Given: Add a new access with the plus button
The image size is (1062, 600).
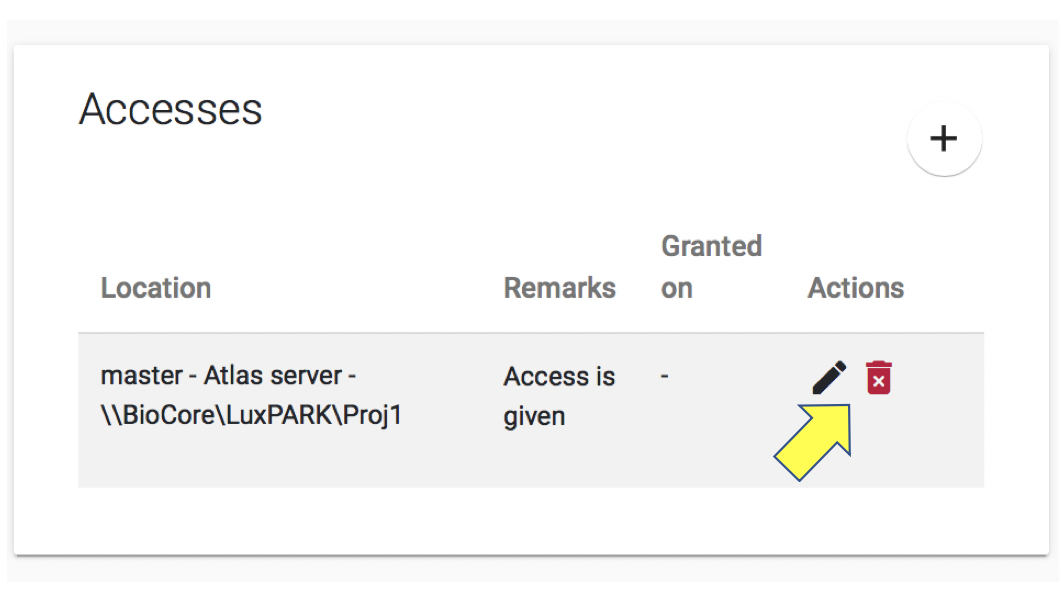Looking at the screenshot, I should [944, 139].
